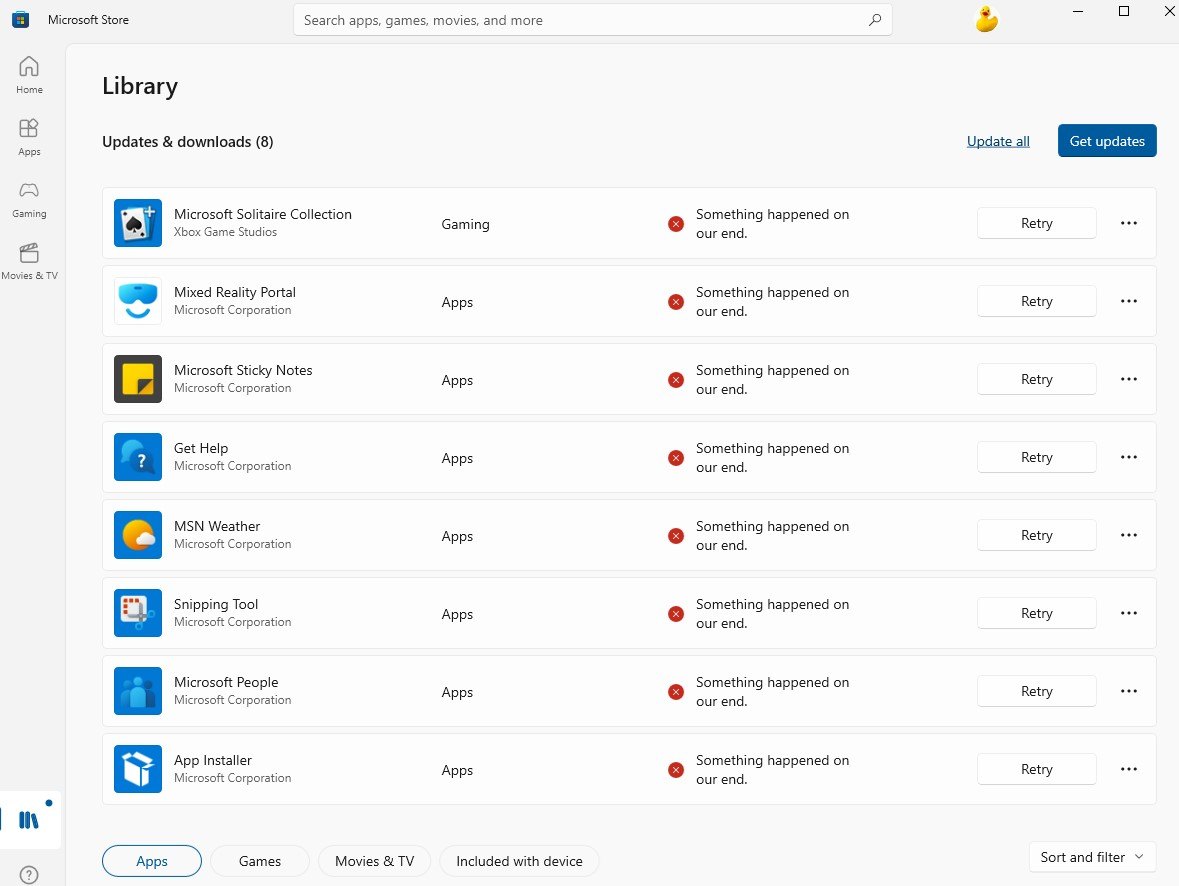
Task: Click the Microsoft Sticky Notes name text
Action: (x=243, y=370)
